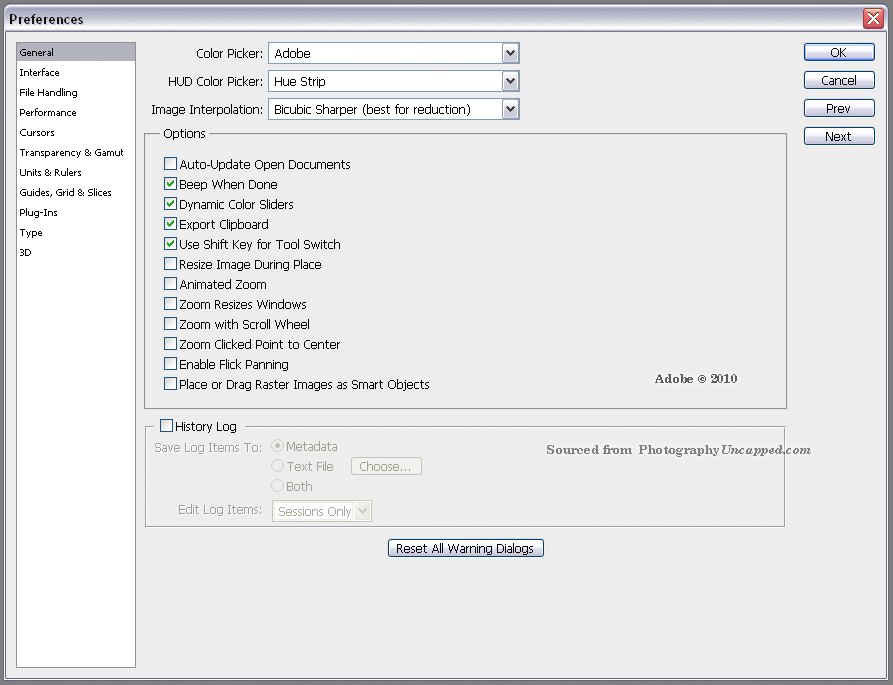
Task: Click the Reset All Warning Dialogs button
Action: point(465,547)
